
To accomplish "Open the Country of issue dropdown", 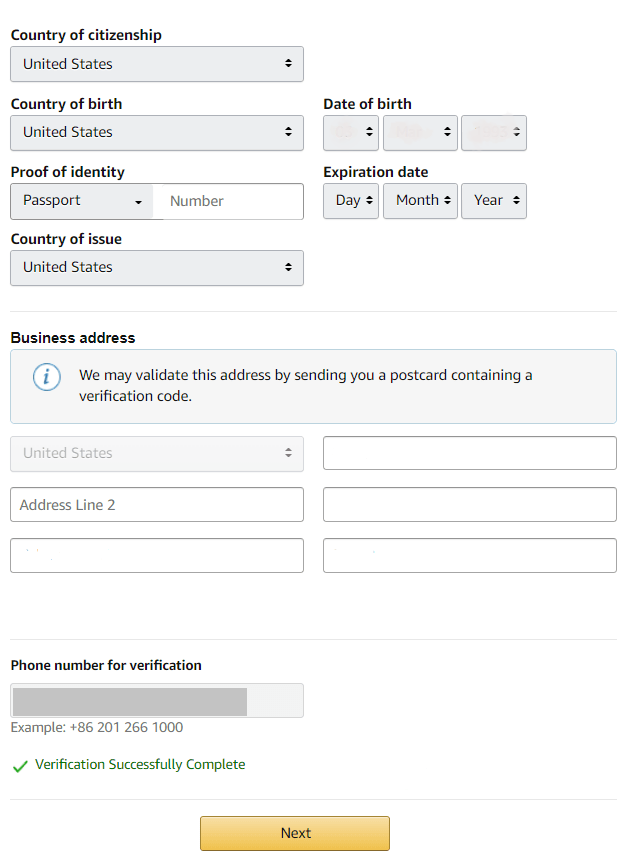I will pyautogui.click(x=156, y=267).
